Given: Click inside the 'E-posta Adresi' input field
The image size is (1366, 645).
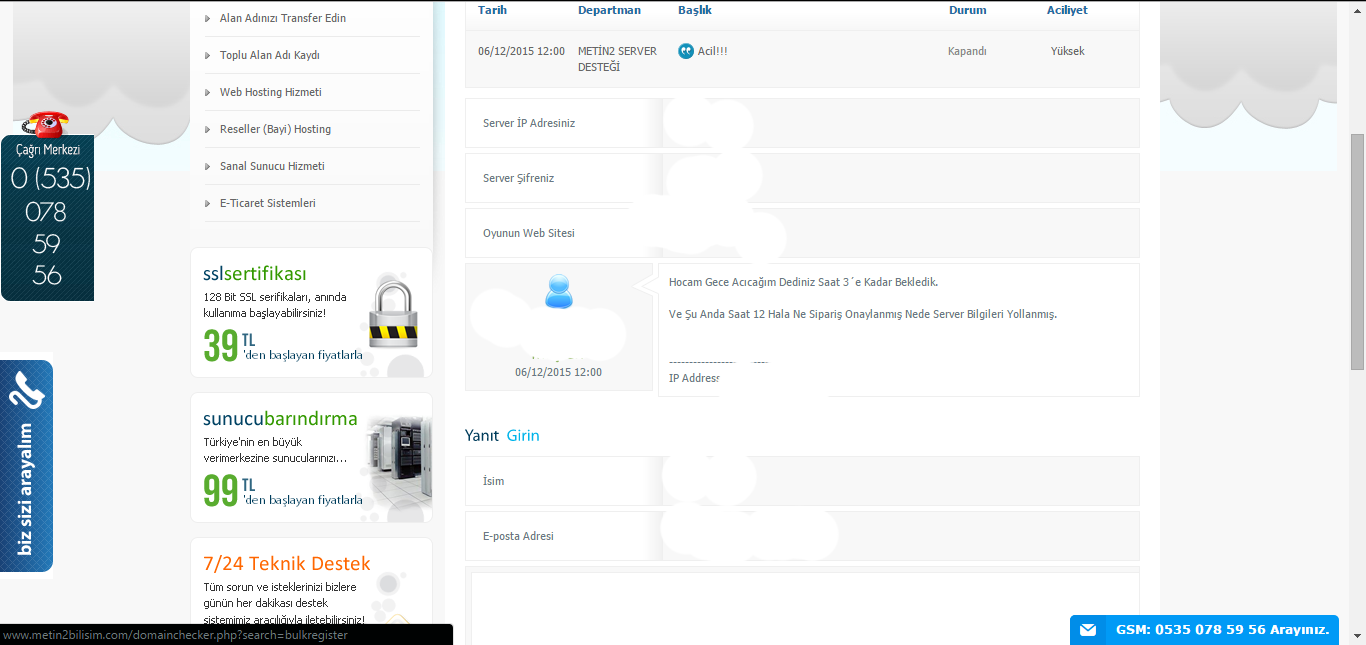Looking at the screenshot, I should point(899,536).
